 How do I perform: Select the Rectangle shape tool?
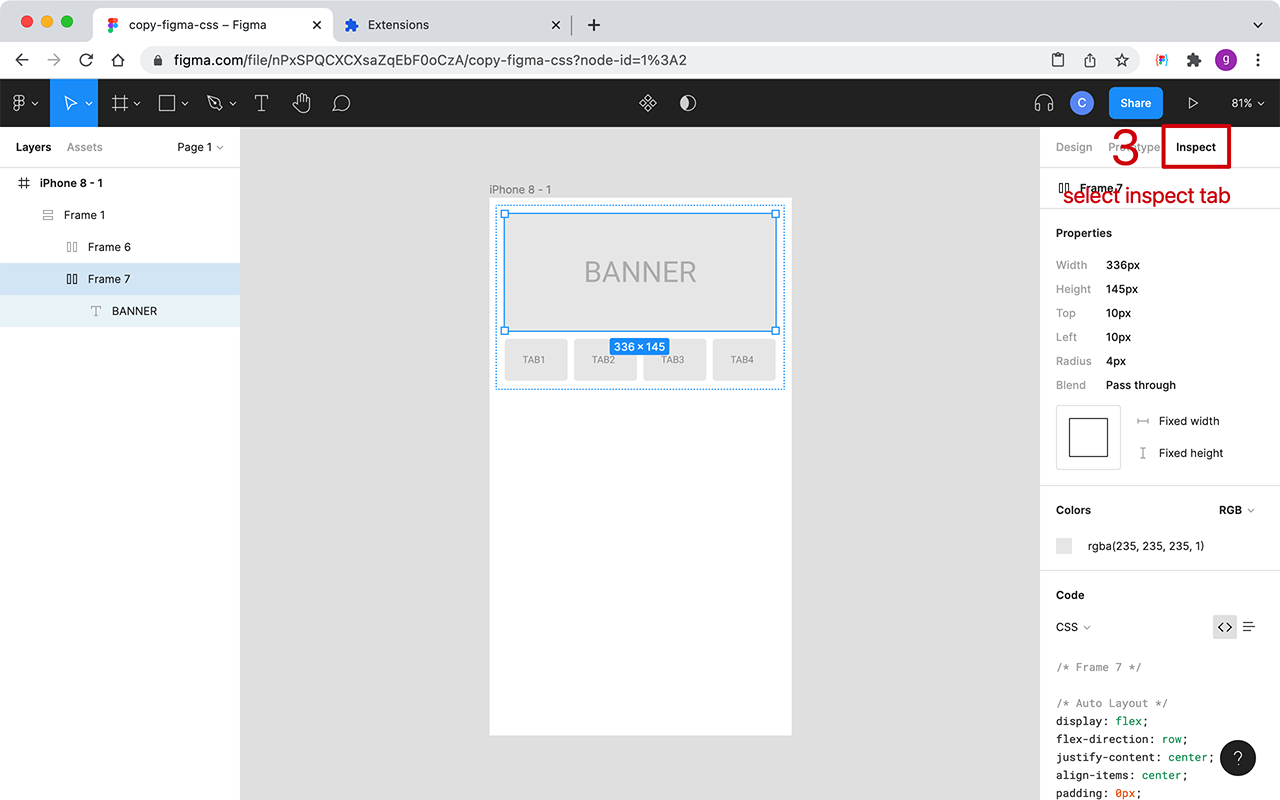click(165, 102)
